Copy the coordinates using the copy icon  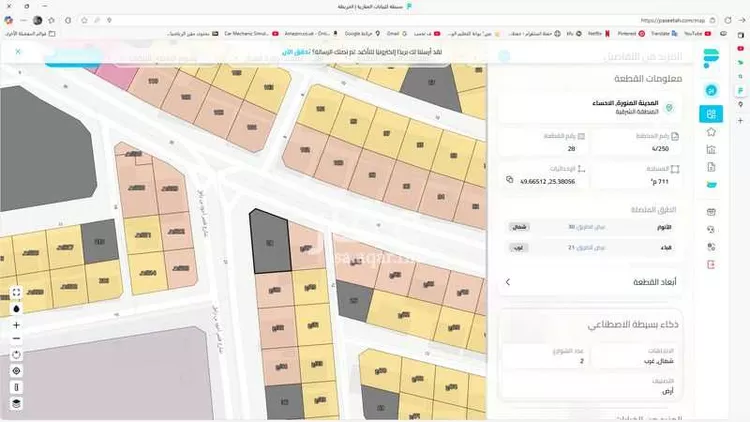(509, 180)
